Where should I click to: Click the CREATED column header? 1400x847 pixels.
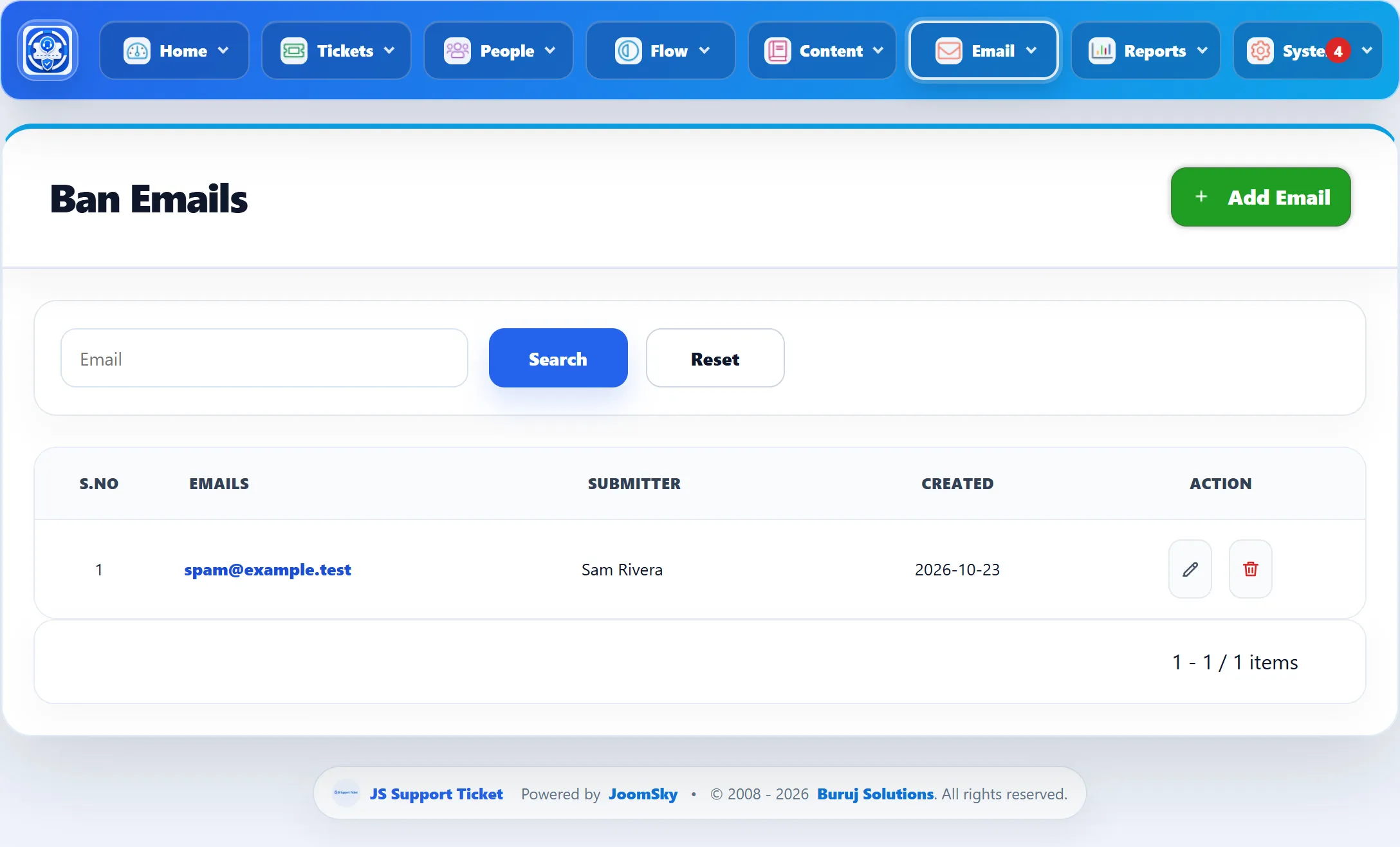[x=957, y=483]
